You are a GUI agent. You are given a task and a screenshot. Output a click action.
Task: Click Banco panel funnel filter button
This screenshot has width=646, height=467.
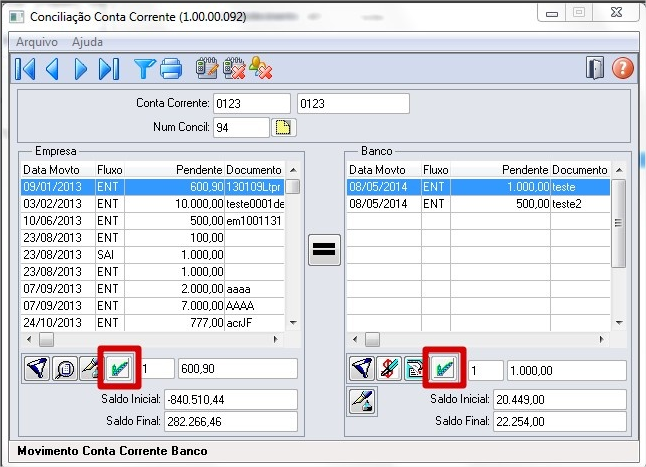pos(362,369)
